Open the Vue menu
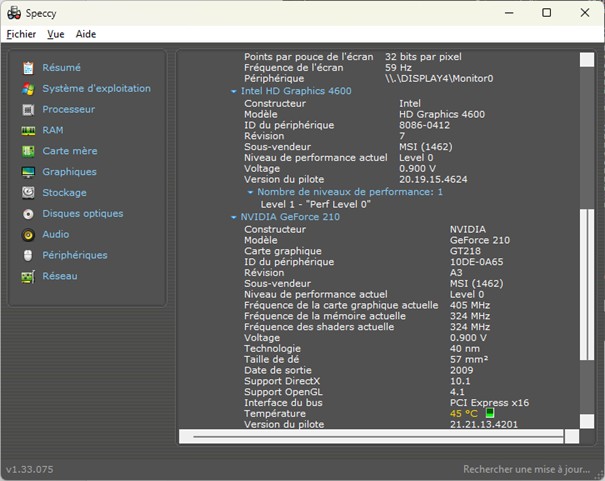The image size is (605, 481). (55, 34)
